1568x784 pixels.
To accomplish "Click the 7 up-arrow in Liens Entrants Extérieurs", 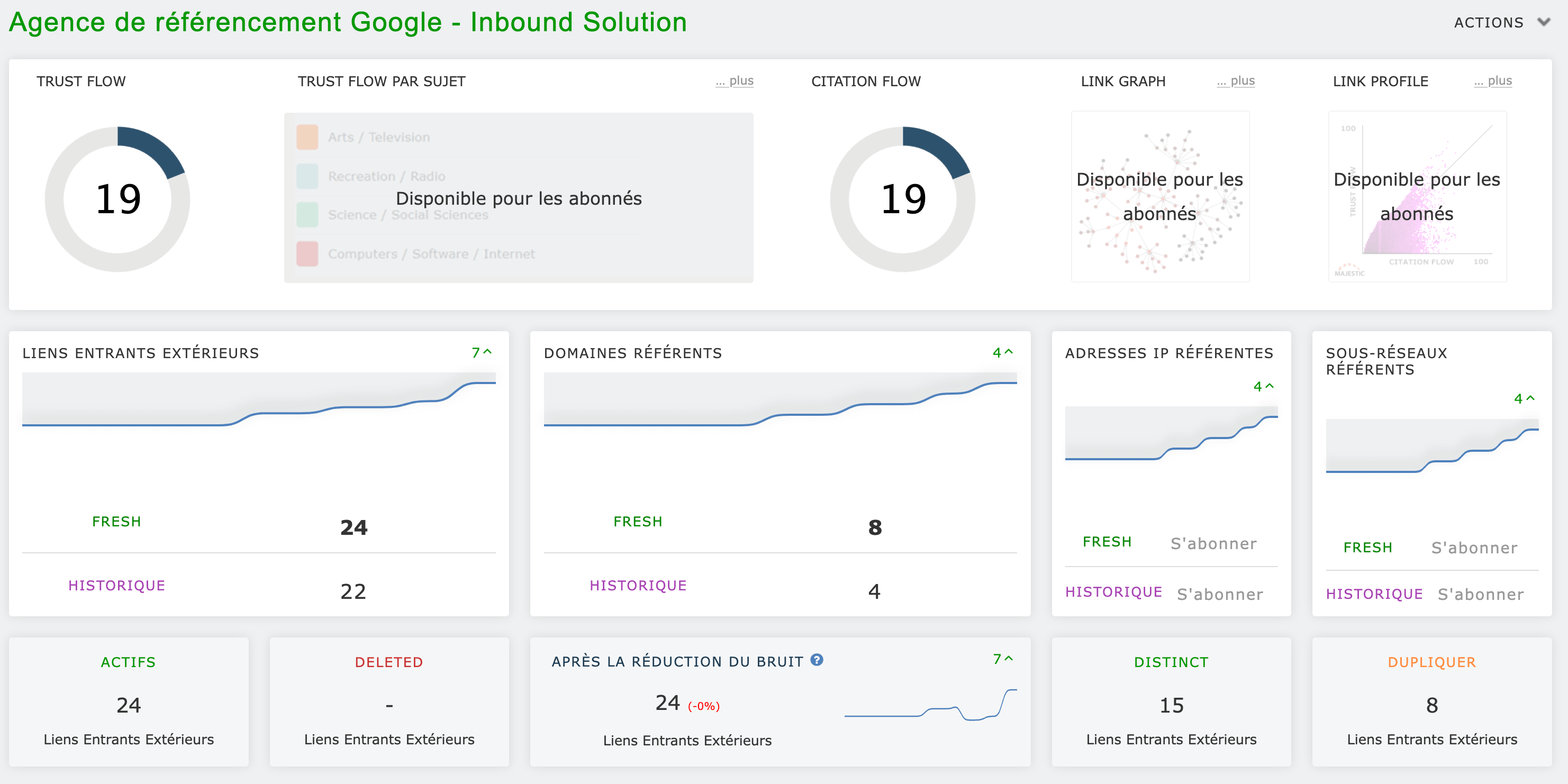I will tap(482, 352).
